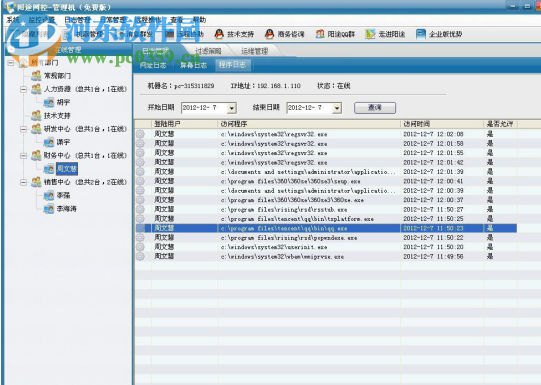Click the computer icon beside 谭宇
Viewport: 541px width, 385px height.
point(49,142)
